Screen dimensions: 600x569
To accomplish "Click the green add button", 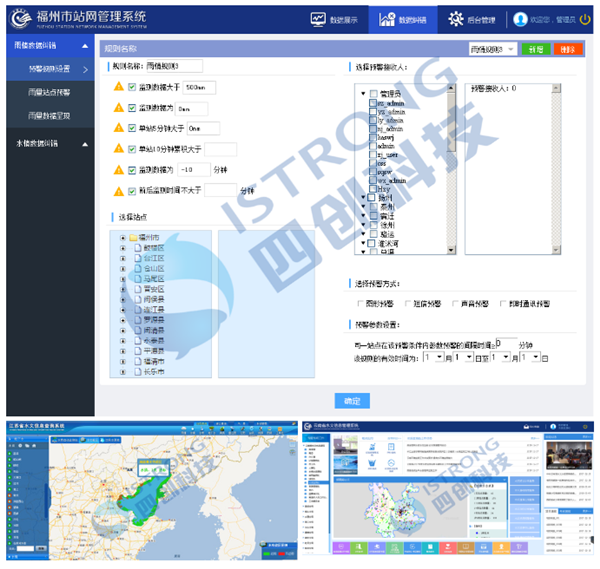I will (x=536, y=48).
